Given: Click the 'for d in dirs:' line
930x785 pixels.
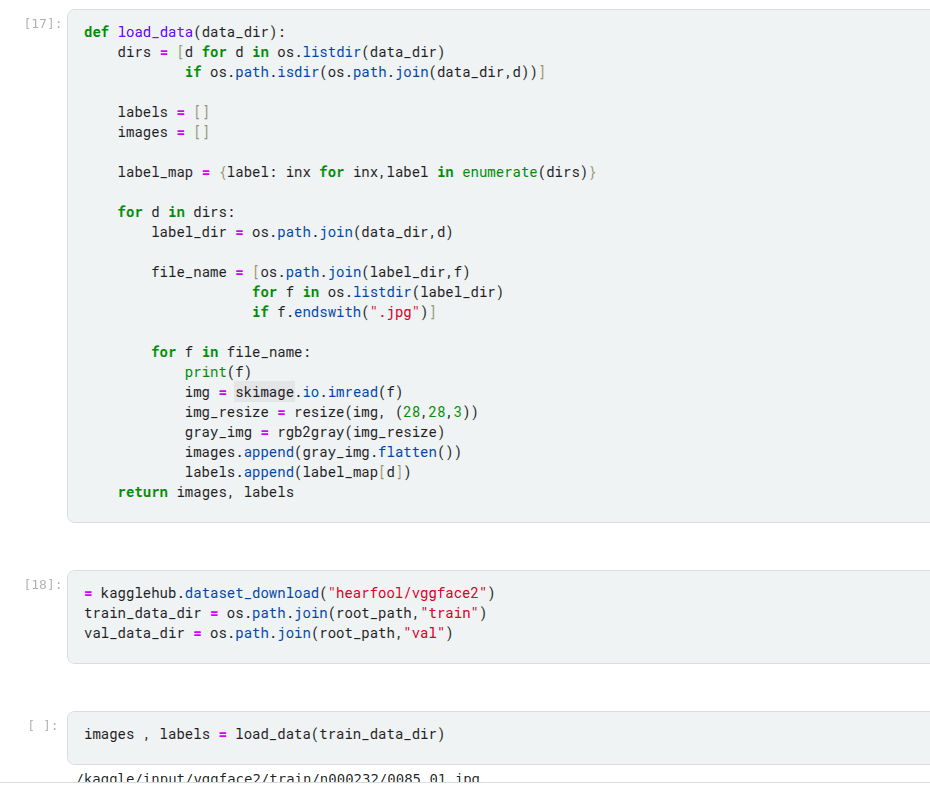Looking at the screenshot, I should point(176,212).
